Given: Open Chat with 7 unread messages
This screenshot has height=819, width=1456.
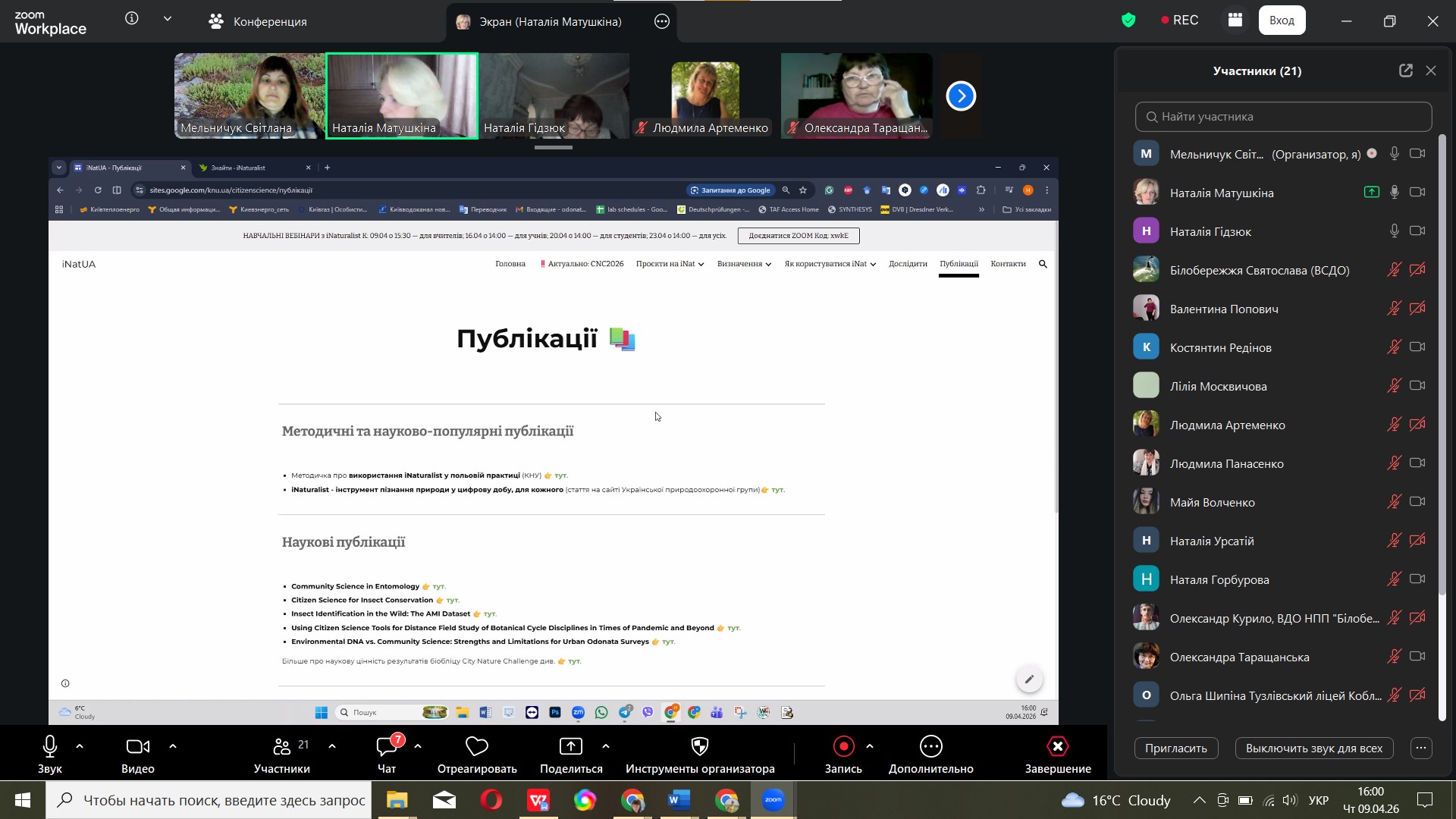Looking at the screenshot, I should (387, 747).
